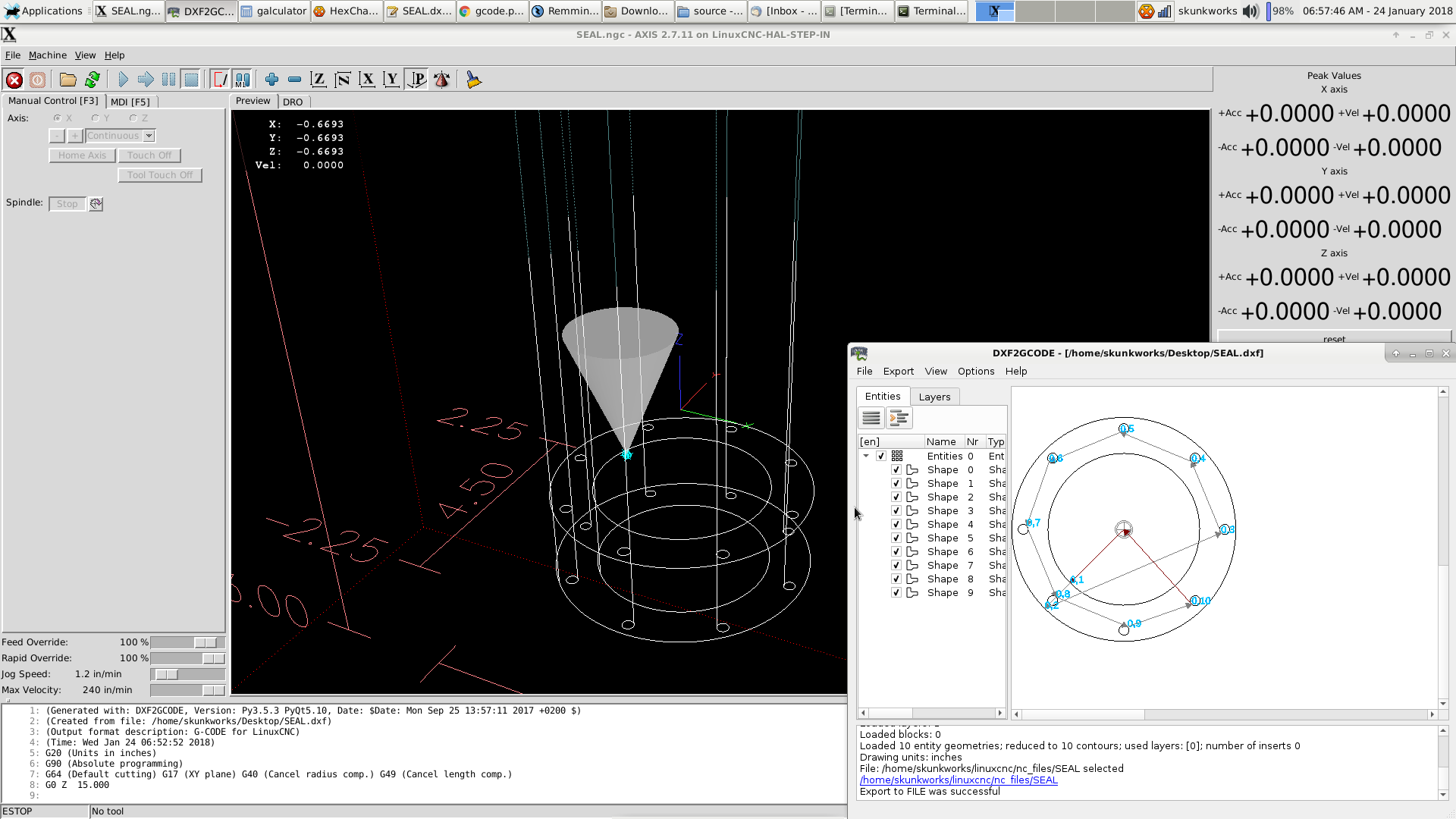Open a G-code file via folder icon
The height and width of the screenshot is (819, 1456).
tap(68, 80)
